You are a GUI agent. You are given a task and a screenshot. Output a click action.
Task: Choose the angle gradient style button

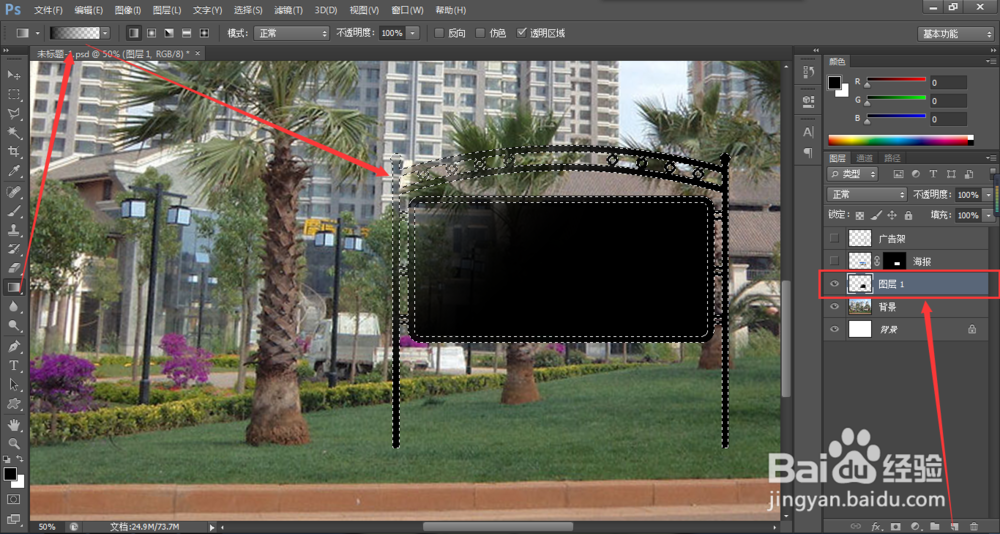coord(169,33)
